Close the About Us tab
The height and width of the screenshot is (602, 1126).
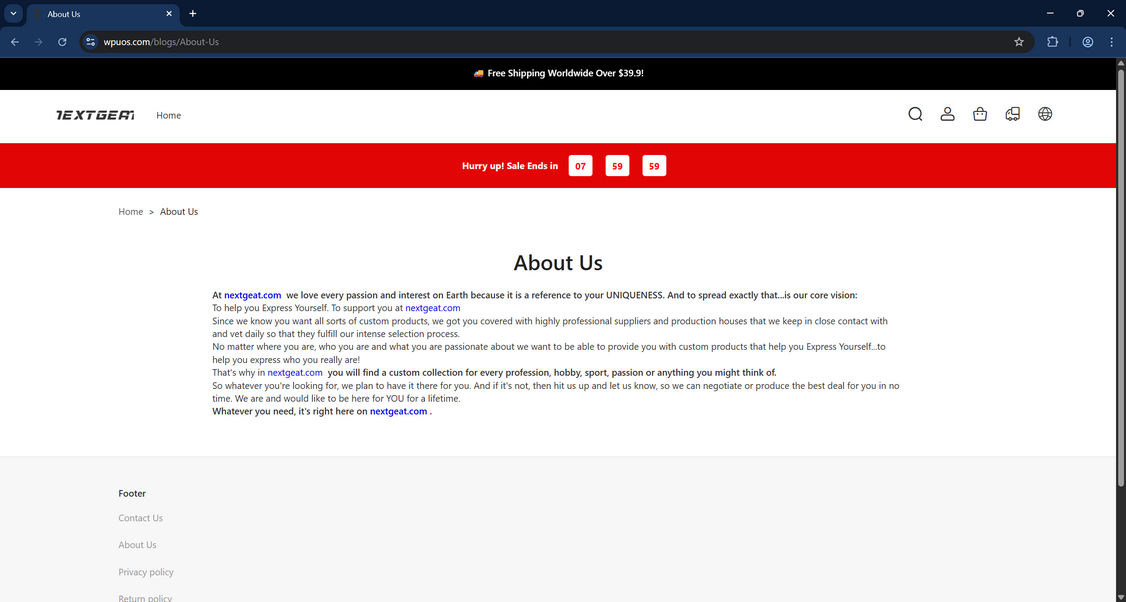point(169,14)
